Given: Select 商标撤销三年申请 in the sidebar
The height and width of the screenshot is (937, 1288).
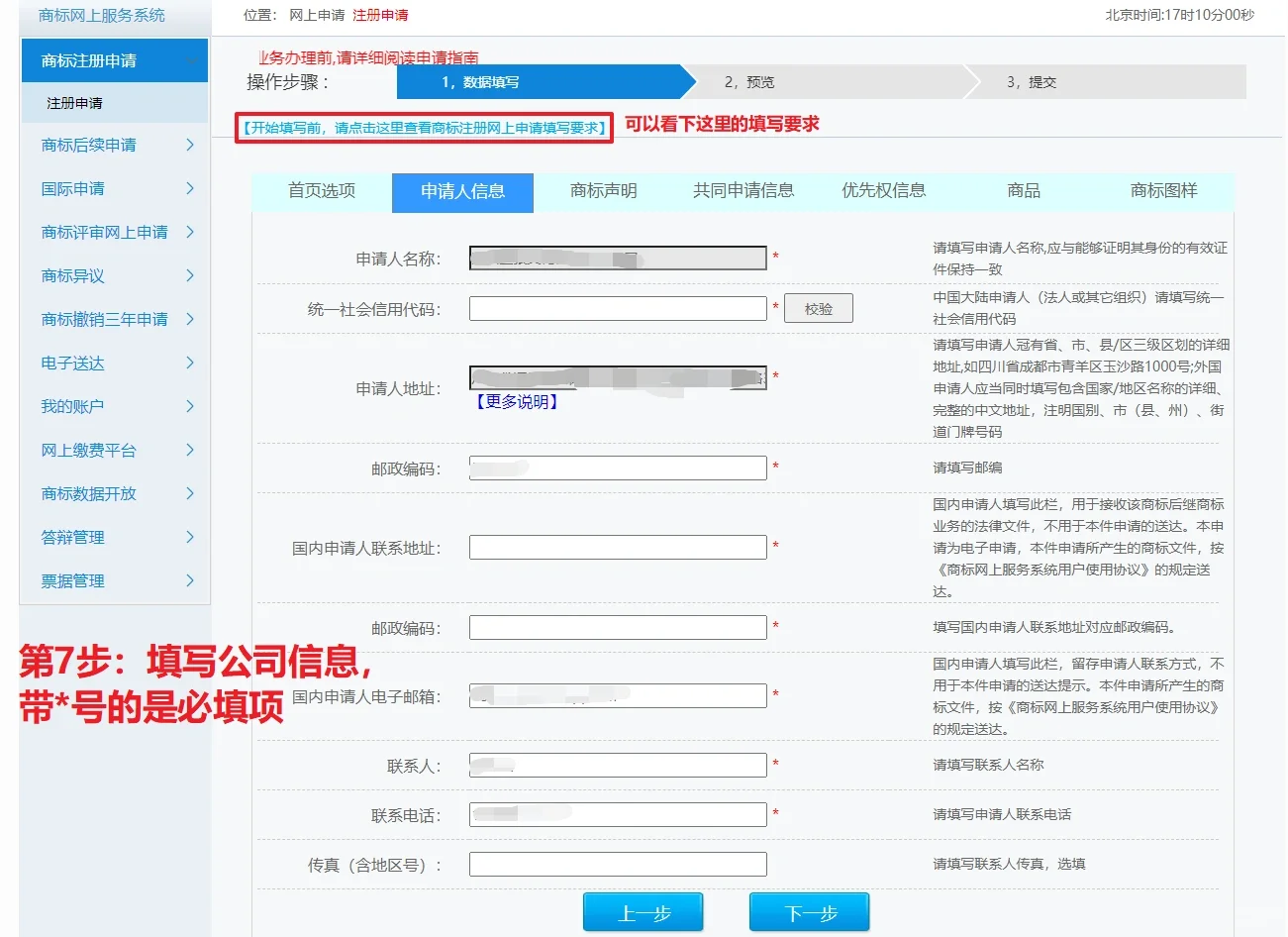Looking at the screenshot, I should point(105,319).
